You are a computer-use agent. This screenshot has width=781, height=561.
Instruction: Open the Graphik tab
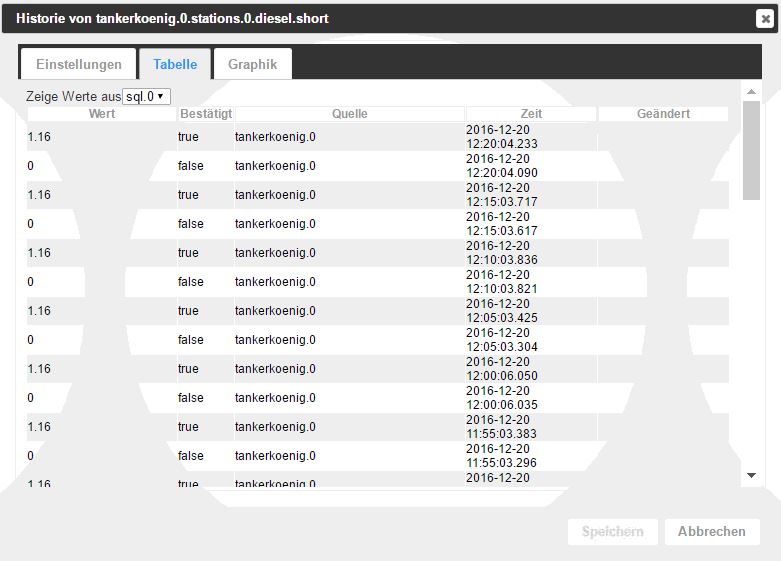tap(253, 64)
